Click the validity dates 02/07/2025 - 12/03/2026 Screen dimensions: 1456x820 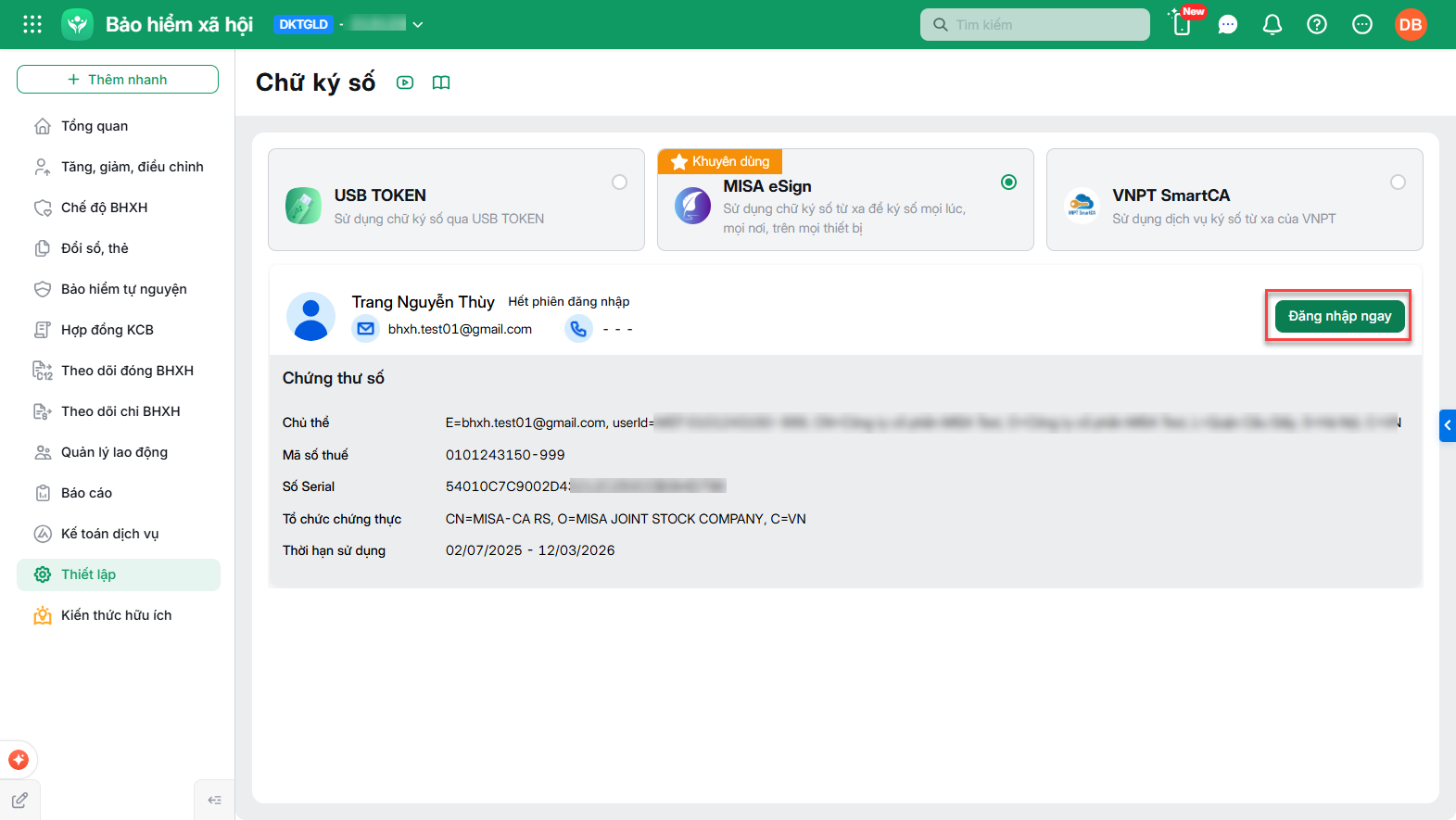point(530,550)
